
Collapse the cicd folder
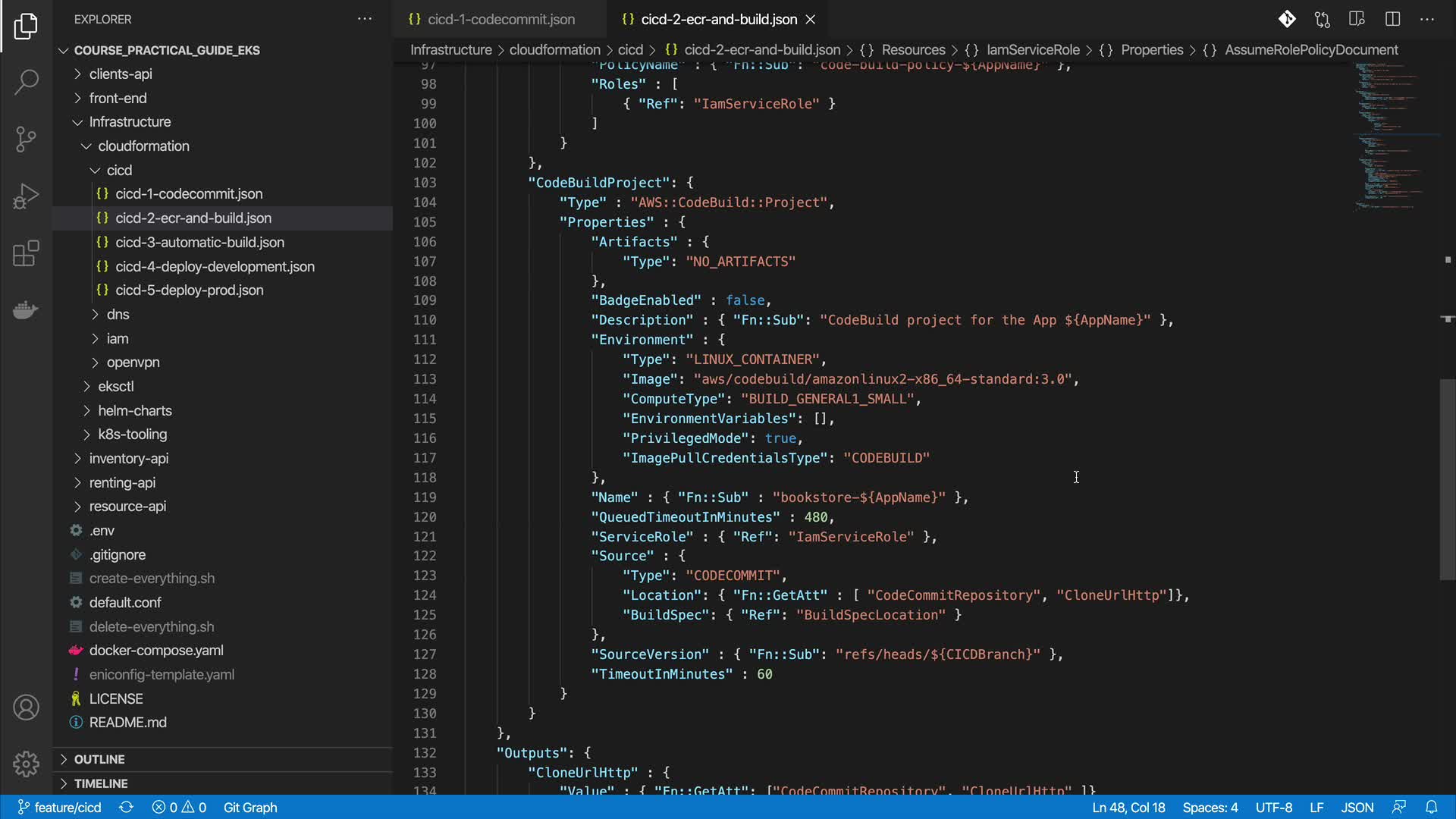point(119,170)
